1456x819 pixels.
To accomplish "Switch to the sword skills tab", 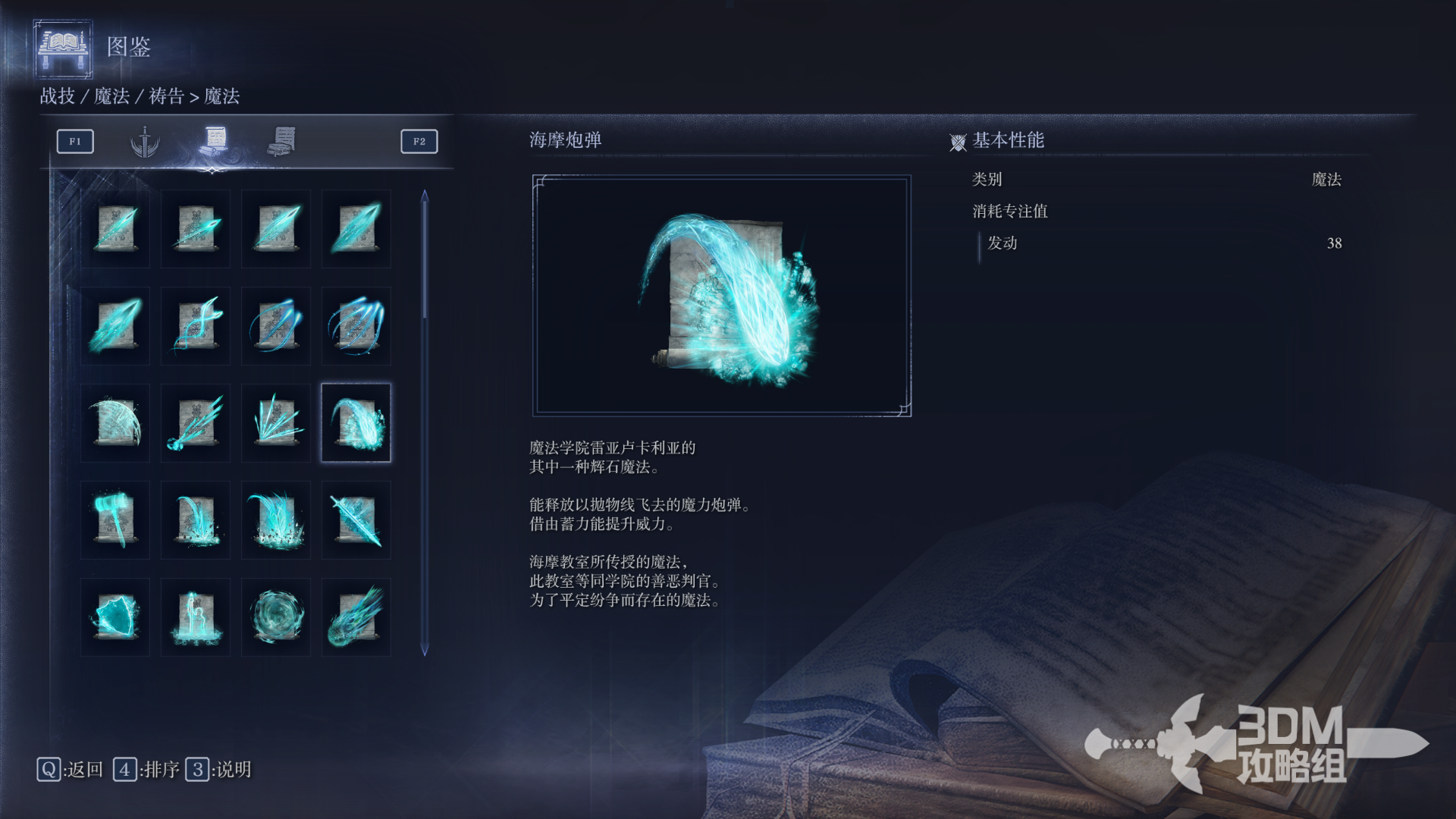I will click(144, 141).
